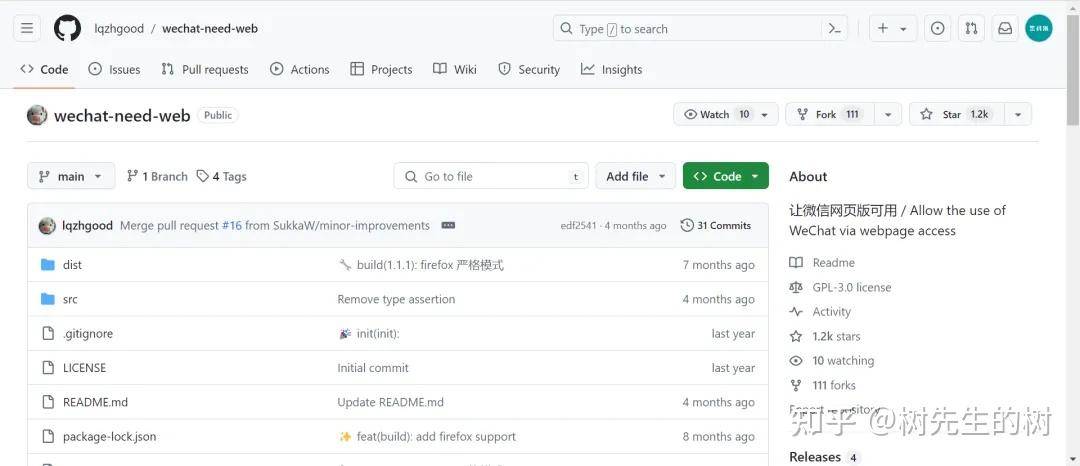The image size is (1080, 466).
Task: Open the global issues icon in header
Action: pos(937,28)
